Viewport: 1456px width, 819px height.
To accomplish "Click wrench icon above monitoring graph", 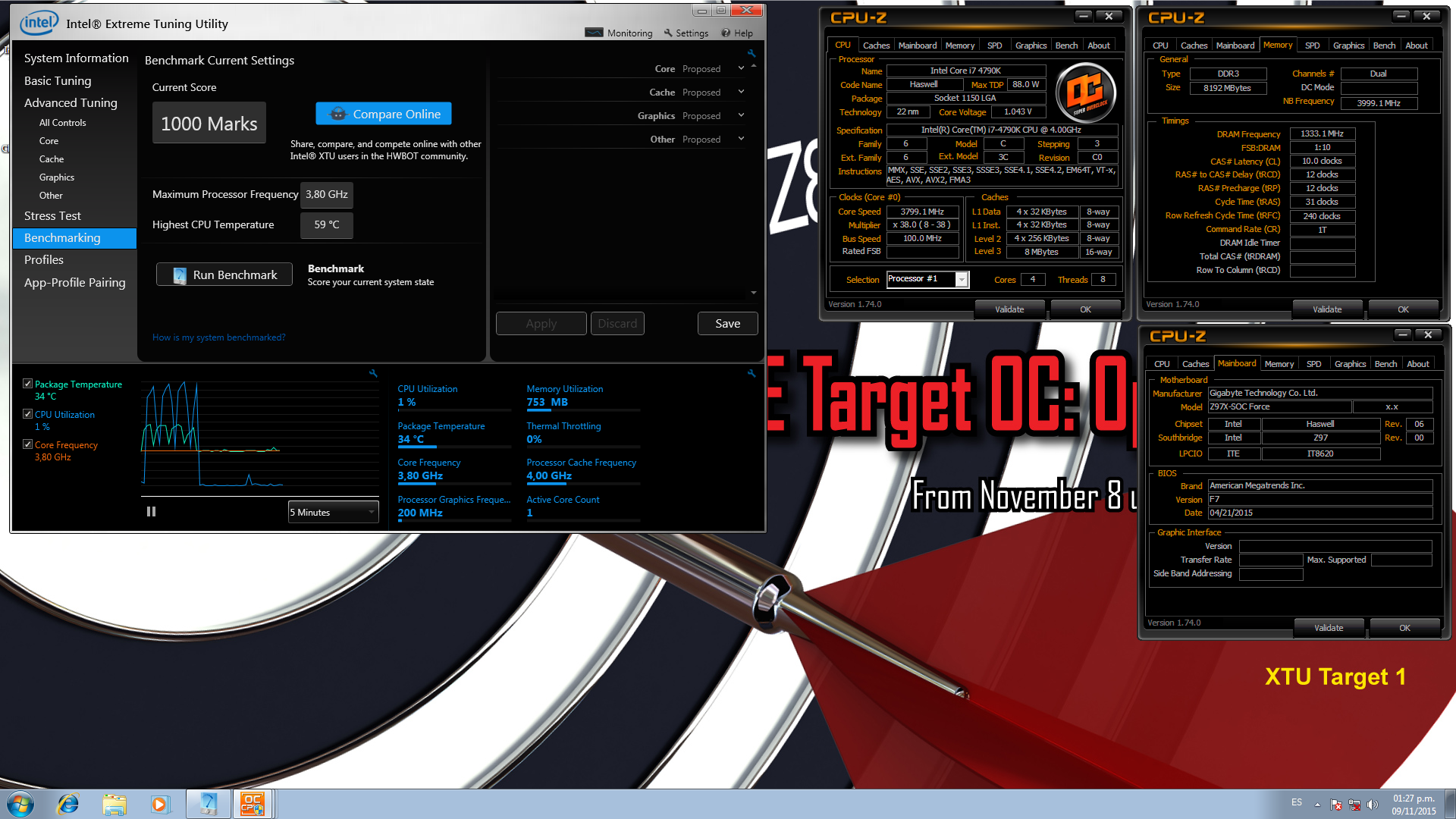I will (x=373, y=373).
